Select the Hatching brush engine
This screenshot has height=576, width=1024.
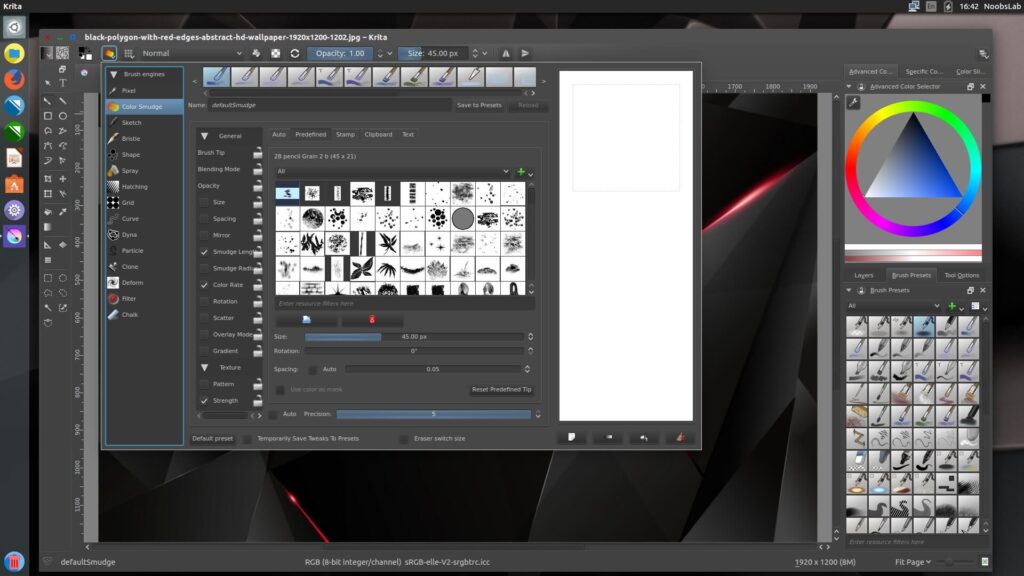pos(134,186)
